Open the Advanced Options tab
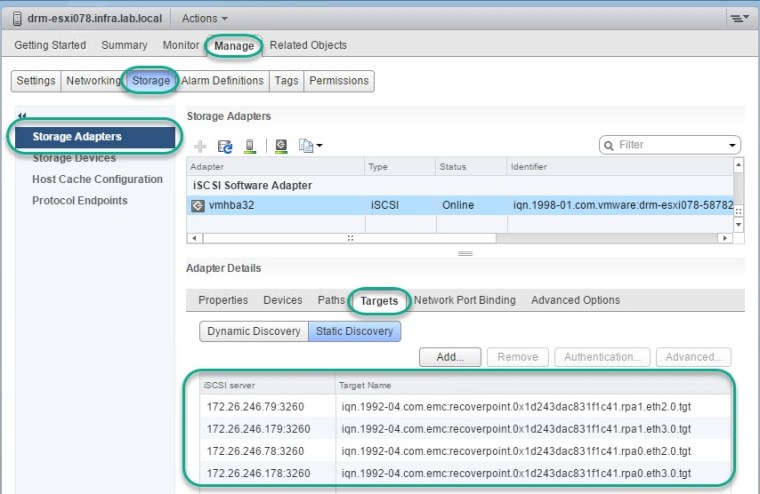The width and height of the screenshot is (760, 494). [575, 300]
